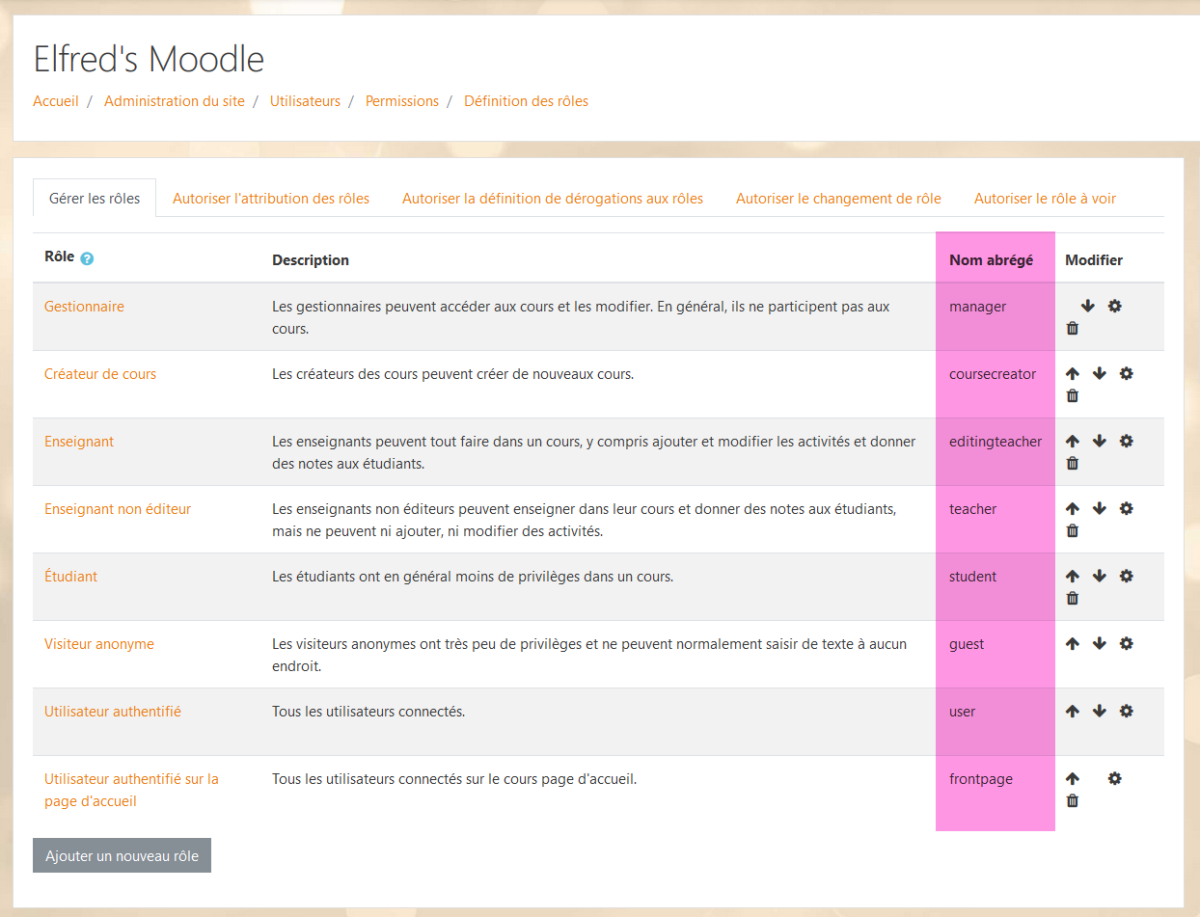The height and width of the screenshot is (917, 1200).
Task: Move the Gestionnaire role down
Action: click(x=1088, y=306)
